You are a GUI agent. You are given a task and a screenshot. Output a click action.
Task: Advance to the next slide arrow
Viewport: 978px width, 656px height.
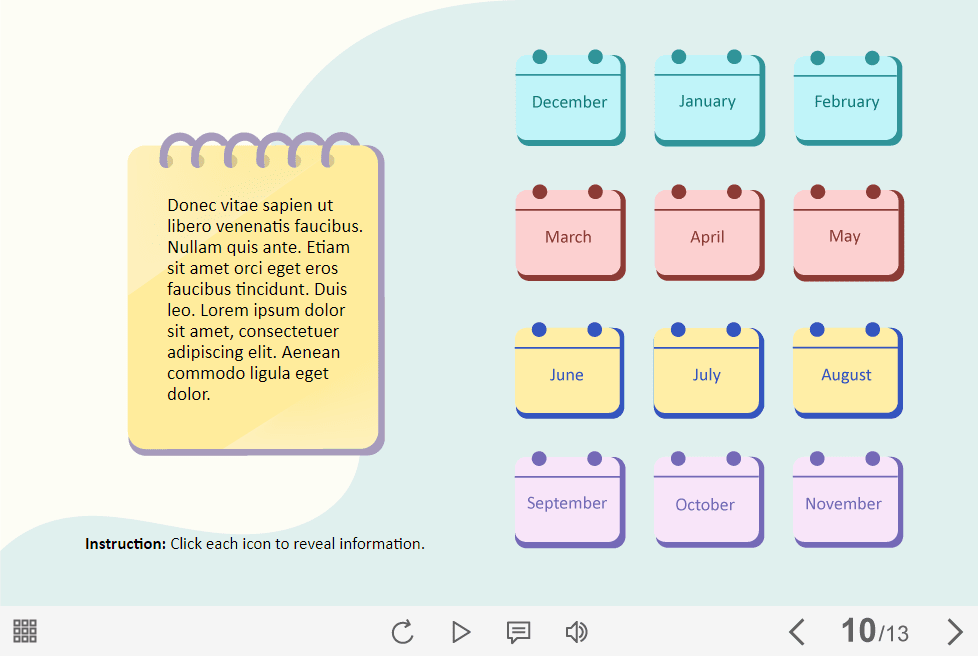click(955, 632)
